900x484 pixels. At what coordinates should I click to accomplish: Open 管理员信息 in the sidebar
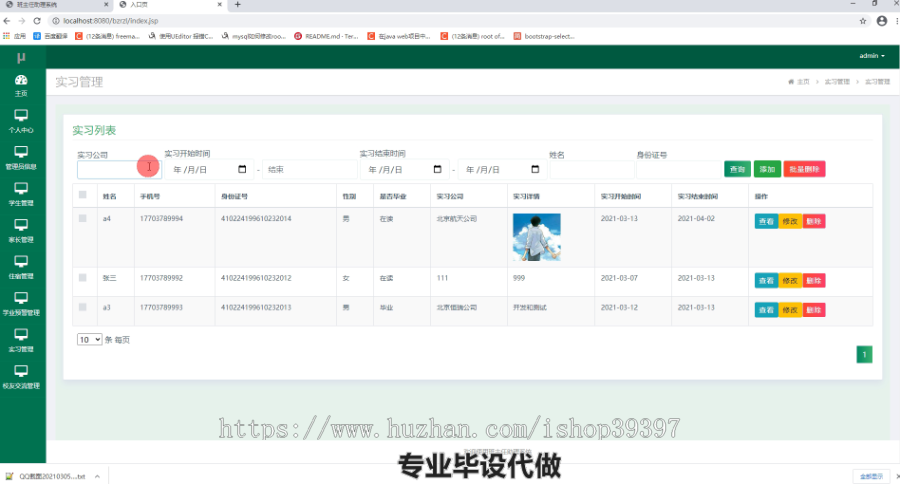[x=21, y=158]
